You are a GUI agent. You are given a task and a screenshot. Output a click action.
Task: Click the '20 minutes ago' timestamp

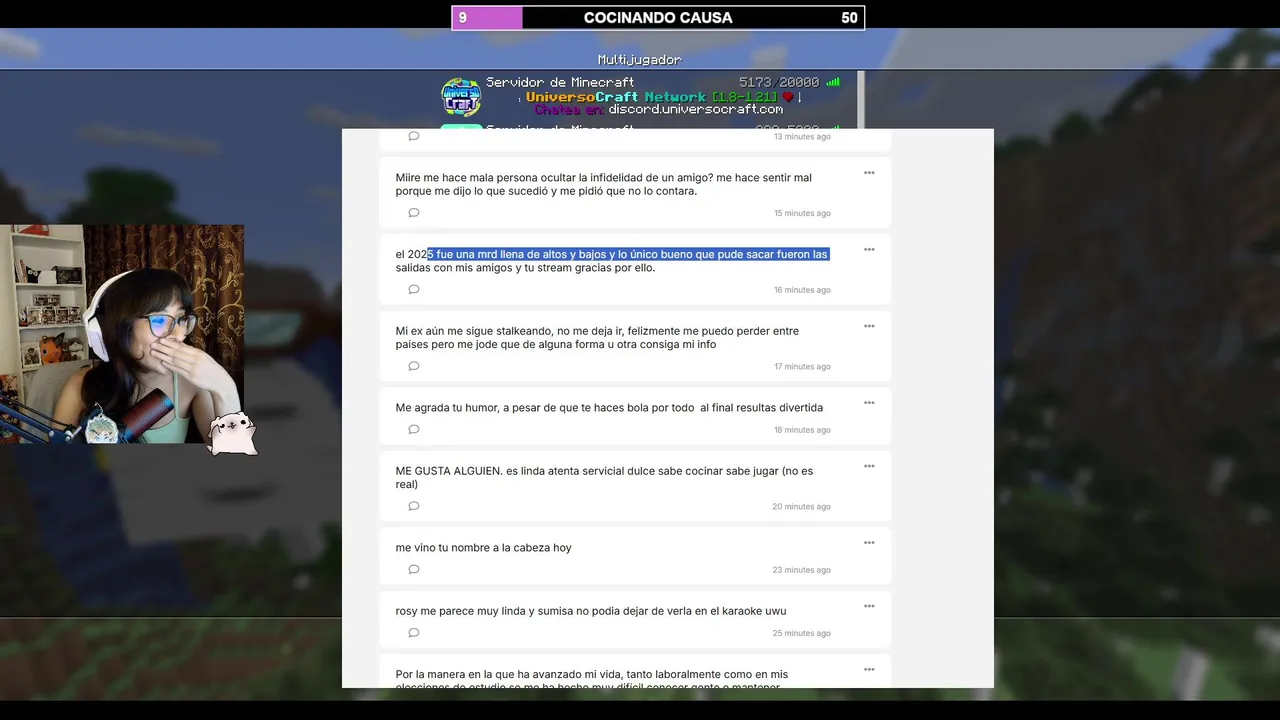click(802, 507)
